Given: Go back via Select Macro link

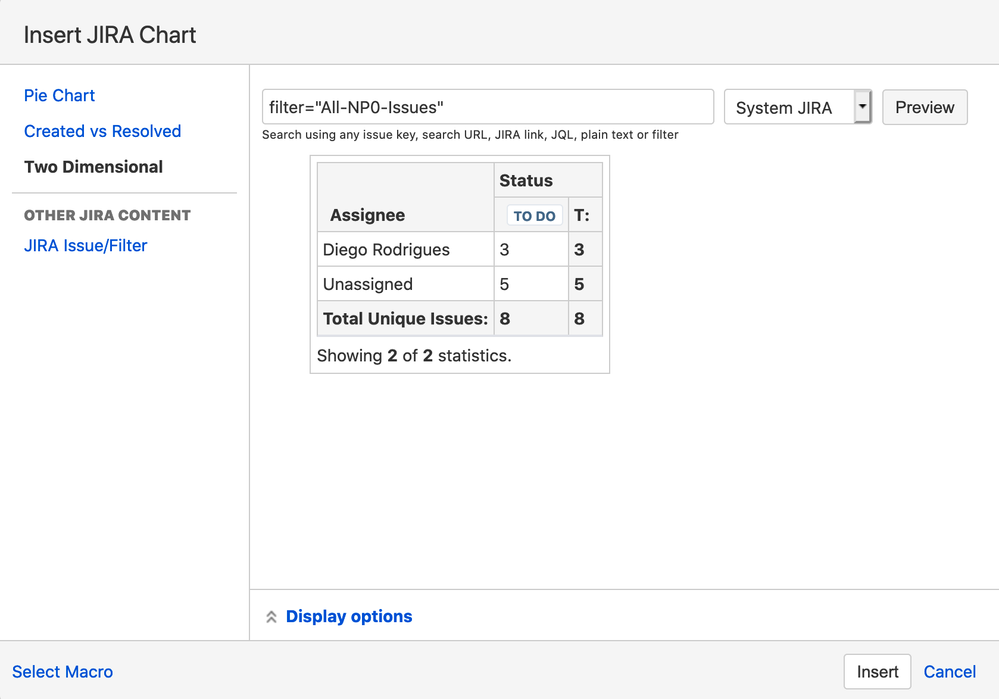Looking at the screenshot, I should [62, 672].
